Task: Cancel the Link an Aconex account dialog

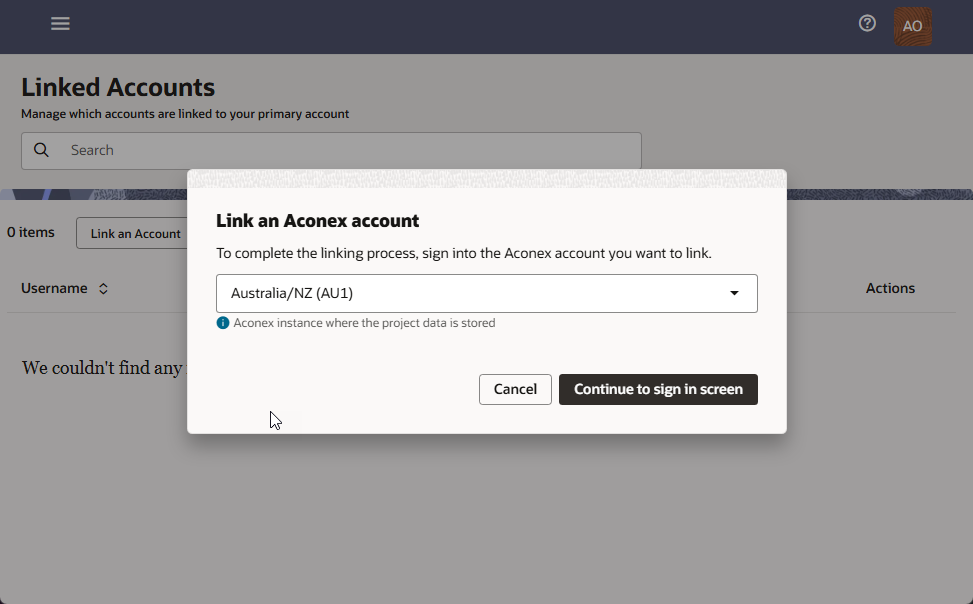Action: tap(515, 389)
